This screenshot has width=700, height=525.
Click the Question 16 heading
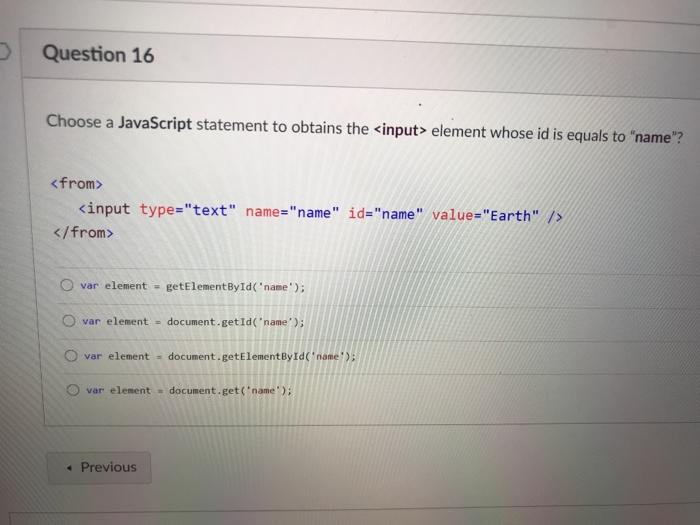click(x=98, y=54)
